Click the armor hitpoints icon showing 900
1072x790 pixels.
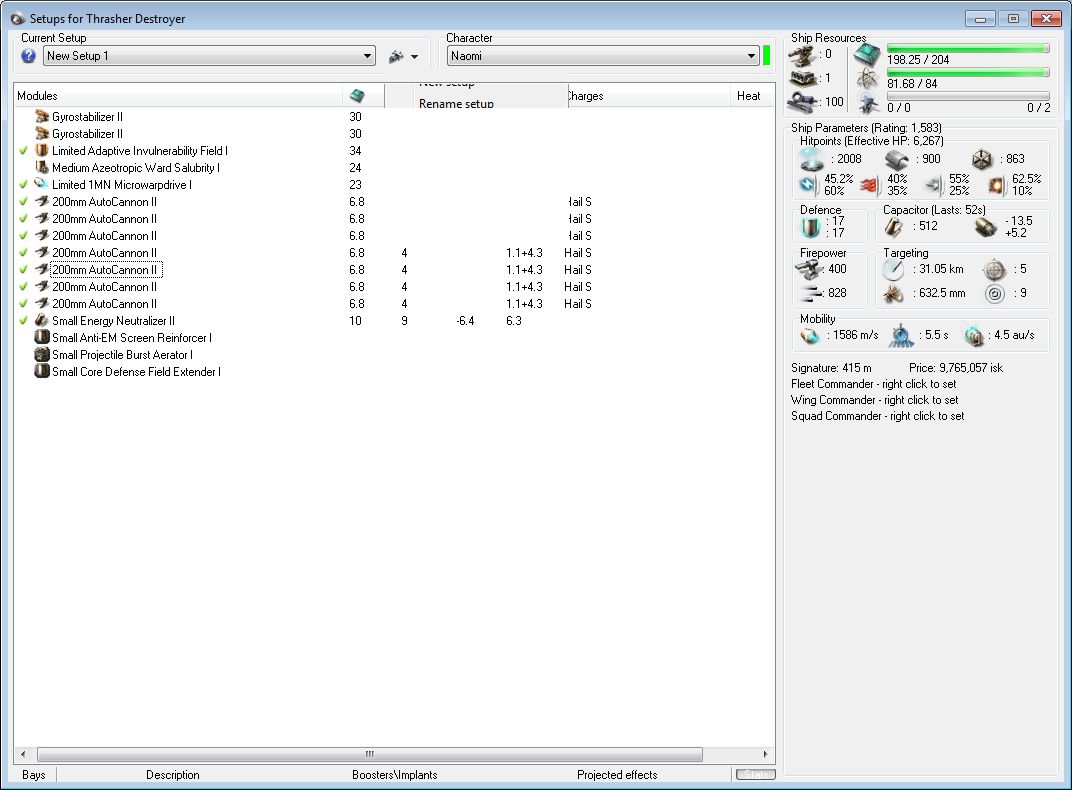click(x=896, y=159)
